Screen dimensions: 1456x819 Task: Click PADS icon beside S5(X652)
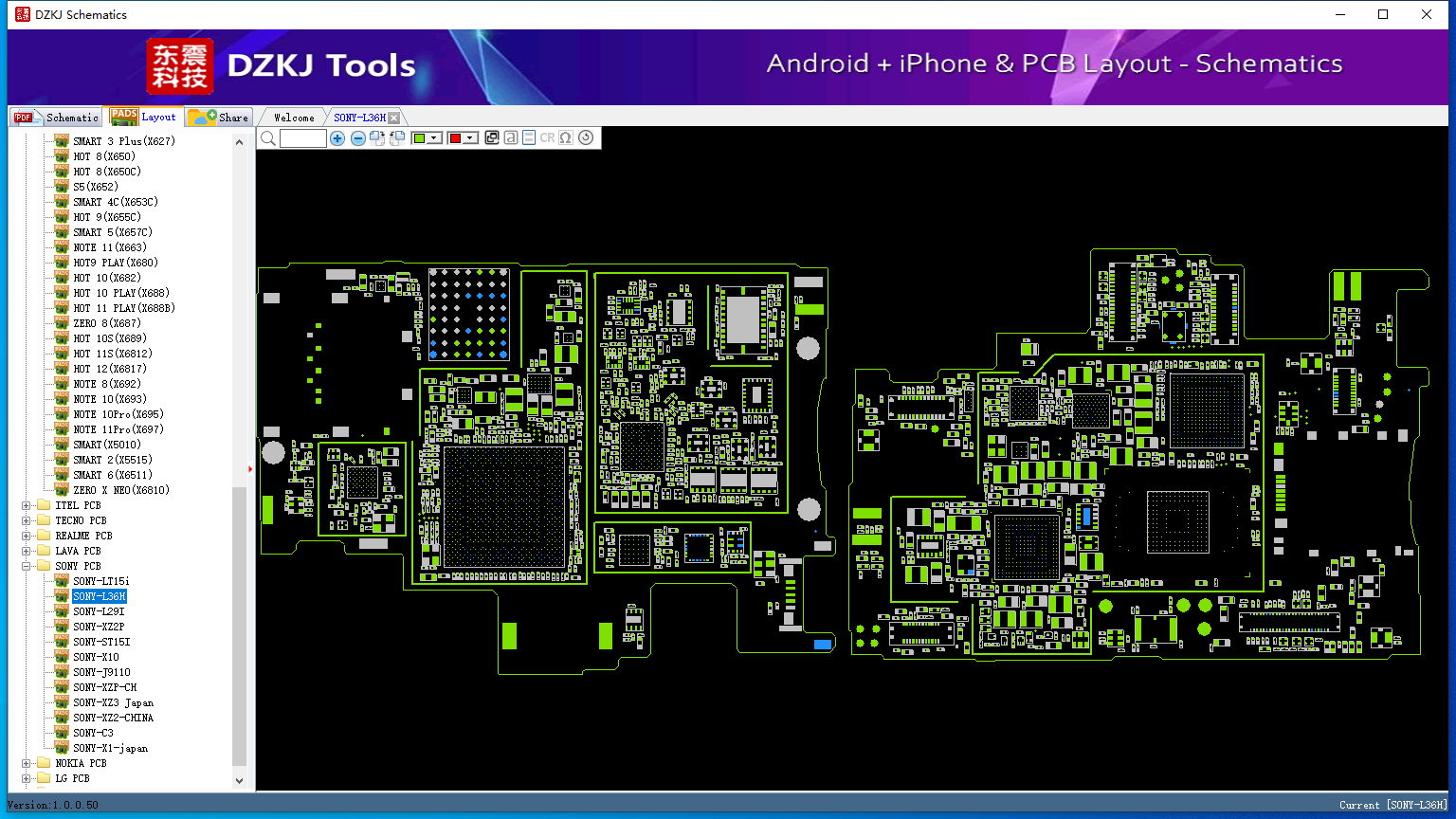(61, 186)
